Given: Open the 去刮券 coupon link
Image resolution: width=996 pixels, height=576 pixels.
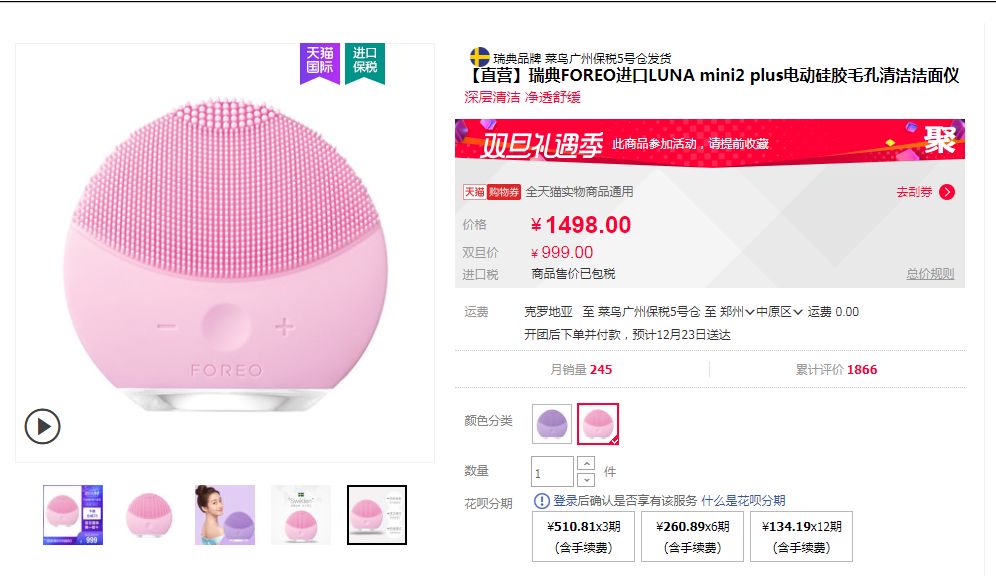Looking at the screenshot, I should pos(913,192).
